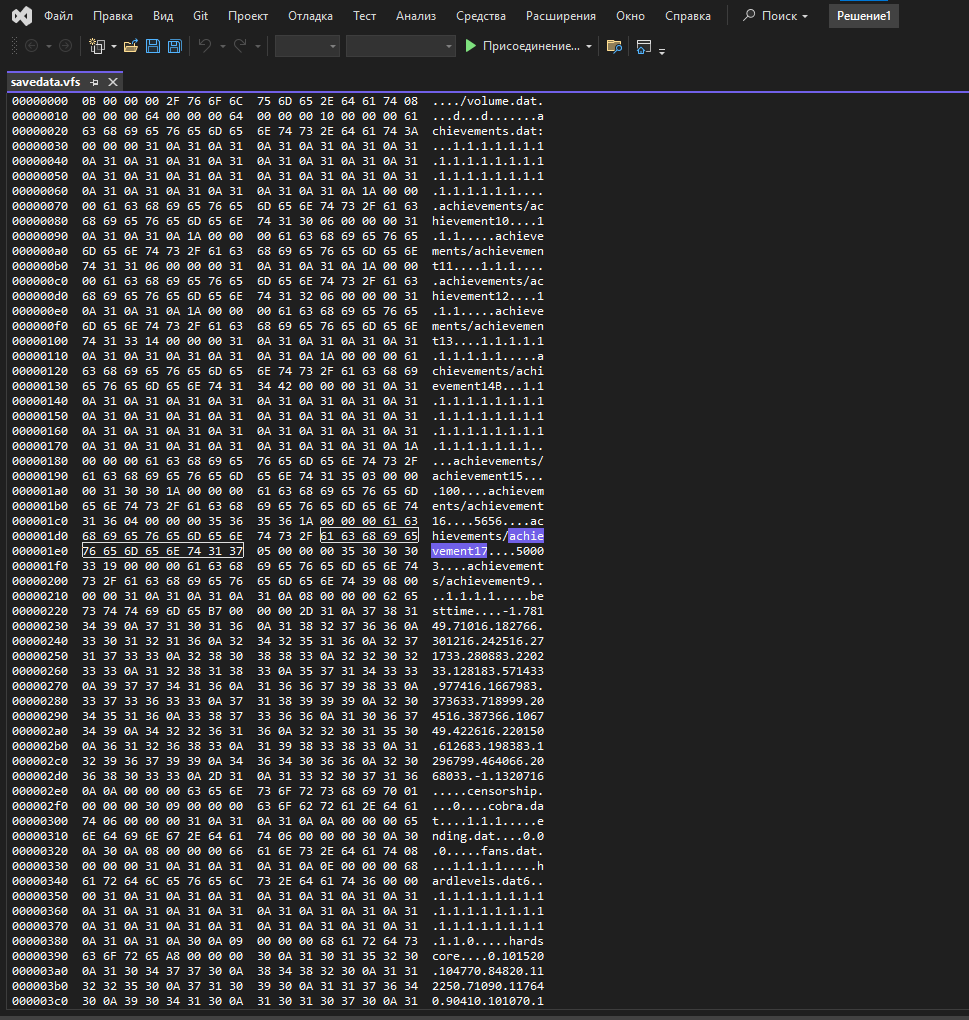
Task: Click the Save All double-floppy icon
Action: click(174, 46)
